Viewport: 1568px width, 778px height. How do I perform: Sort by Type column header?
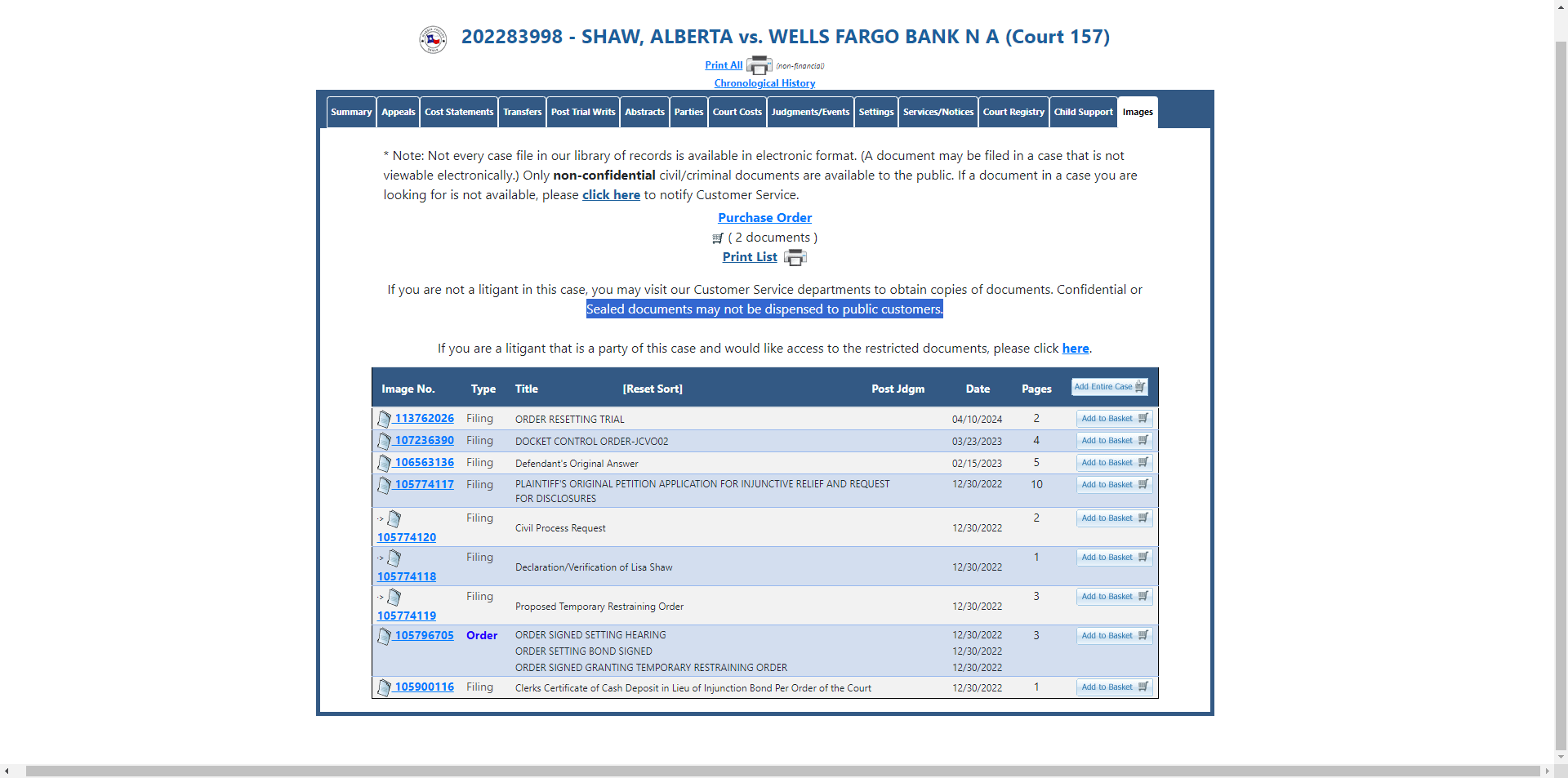click(x=483, y=389)
